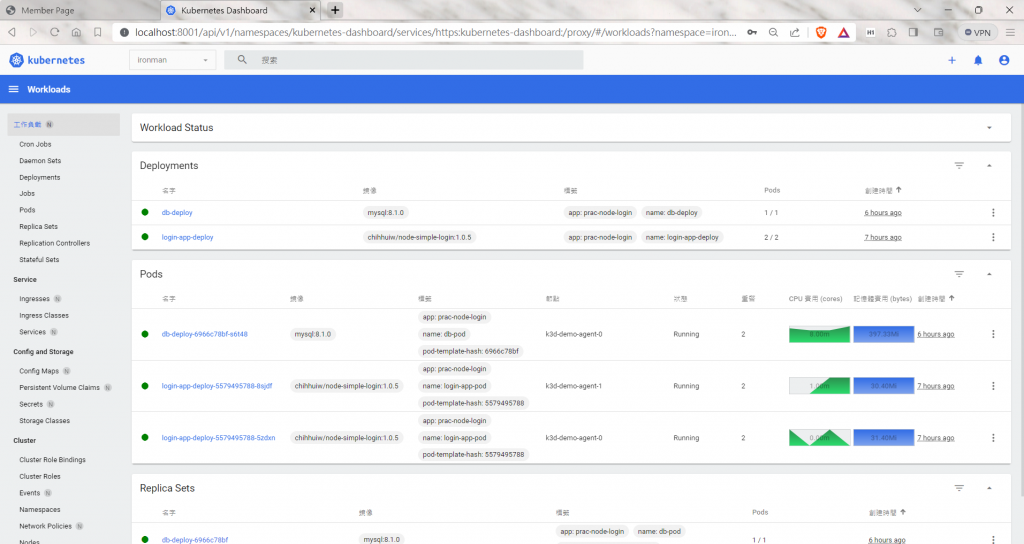Viewport: 1024px width, 544px height.
Task: Collapse the Replica Sets section
Action: tap(989, 488)
